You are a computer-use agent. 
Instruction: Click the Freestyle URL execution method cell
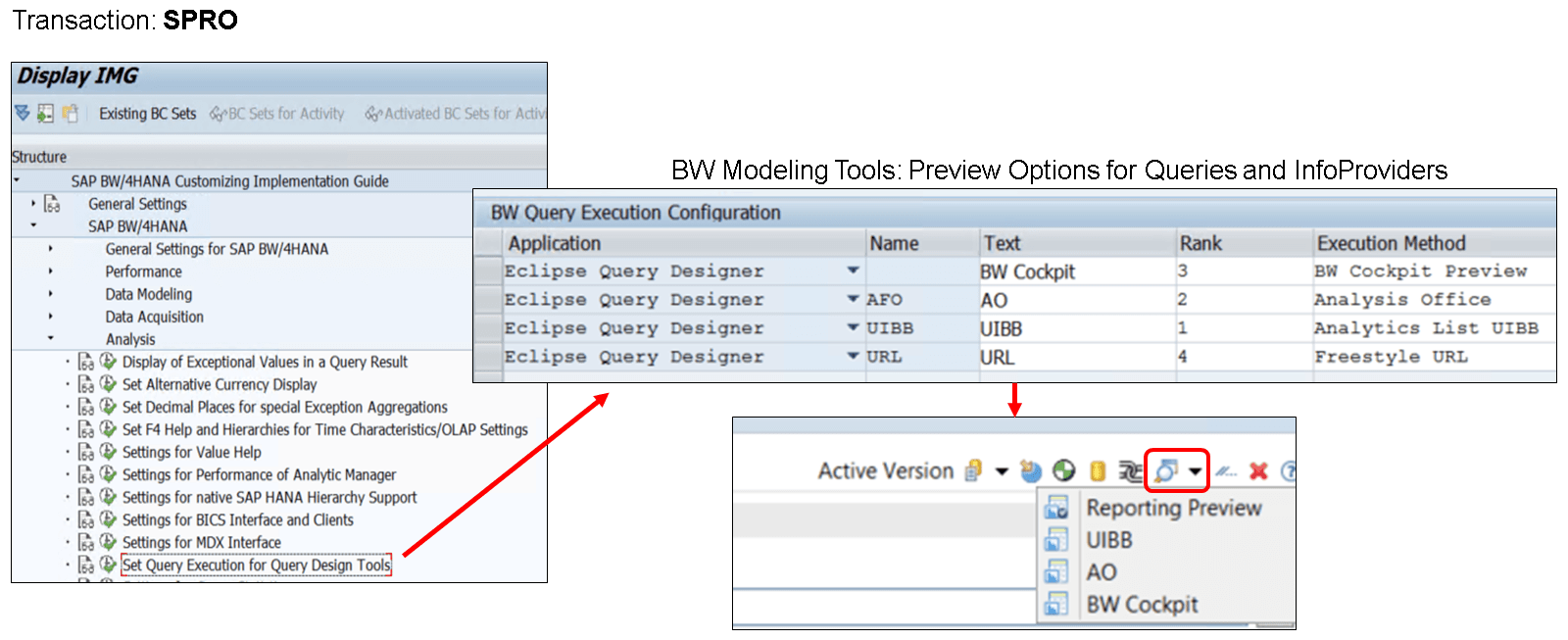click(x=1433, y=357)
